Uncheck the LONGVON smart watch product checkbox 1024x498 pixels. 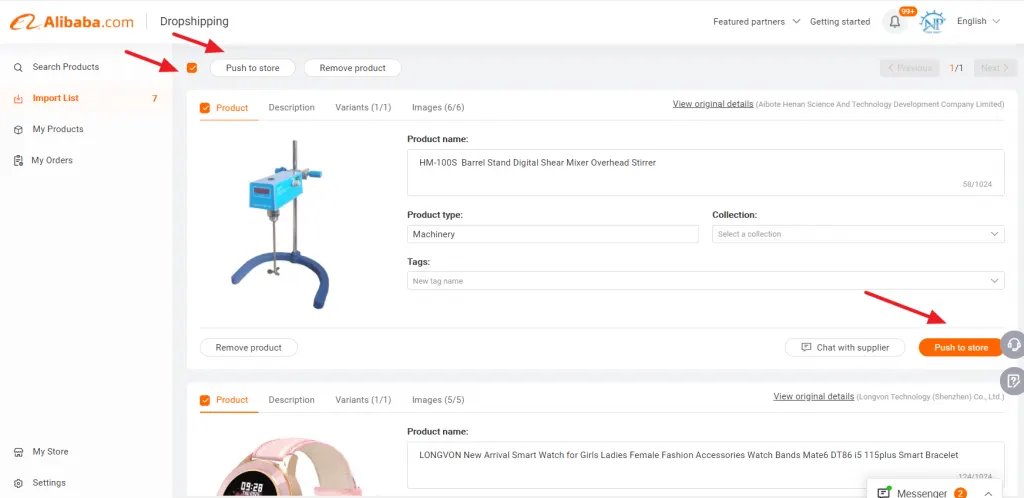point(205,400)
